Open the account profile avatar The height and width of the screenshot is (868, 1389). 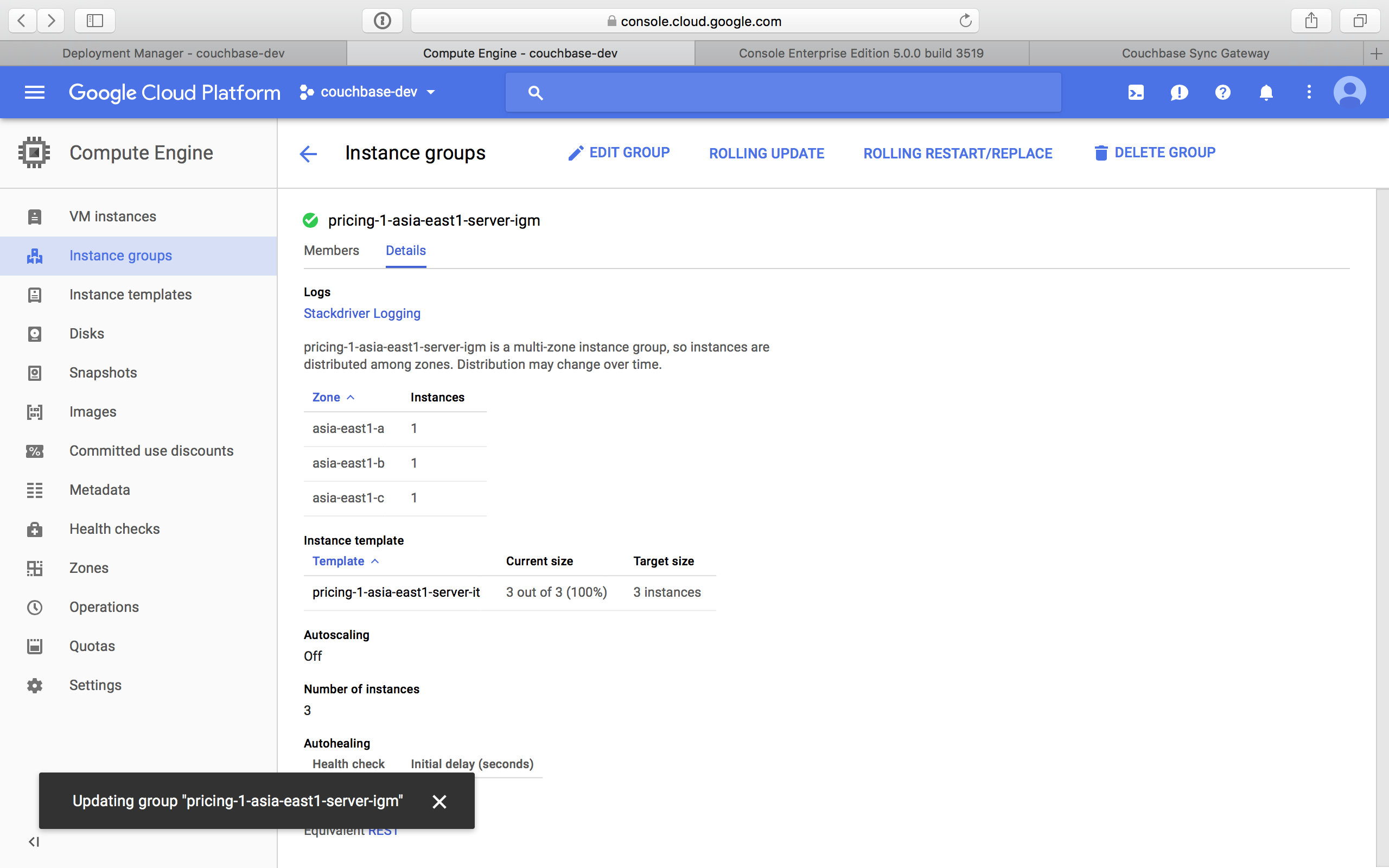1349,91
